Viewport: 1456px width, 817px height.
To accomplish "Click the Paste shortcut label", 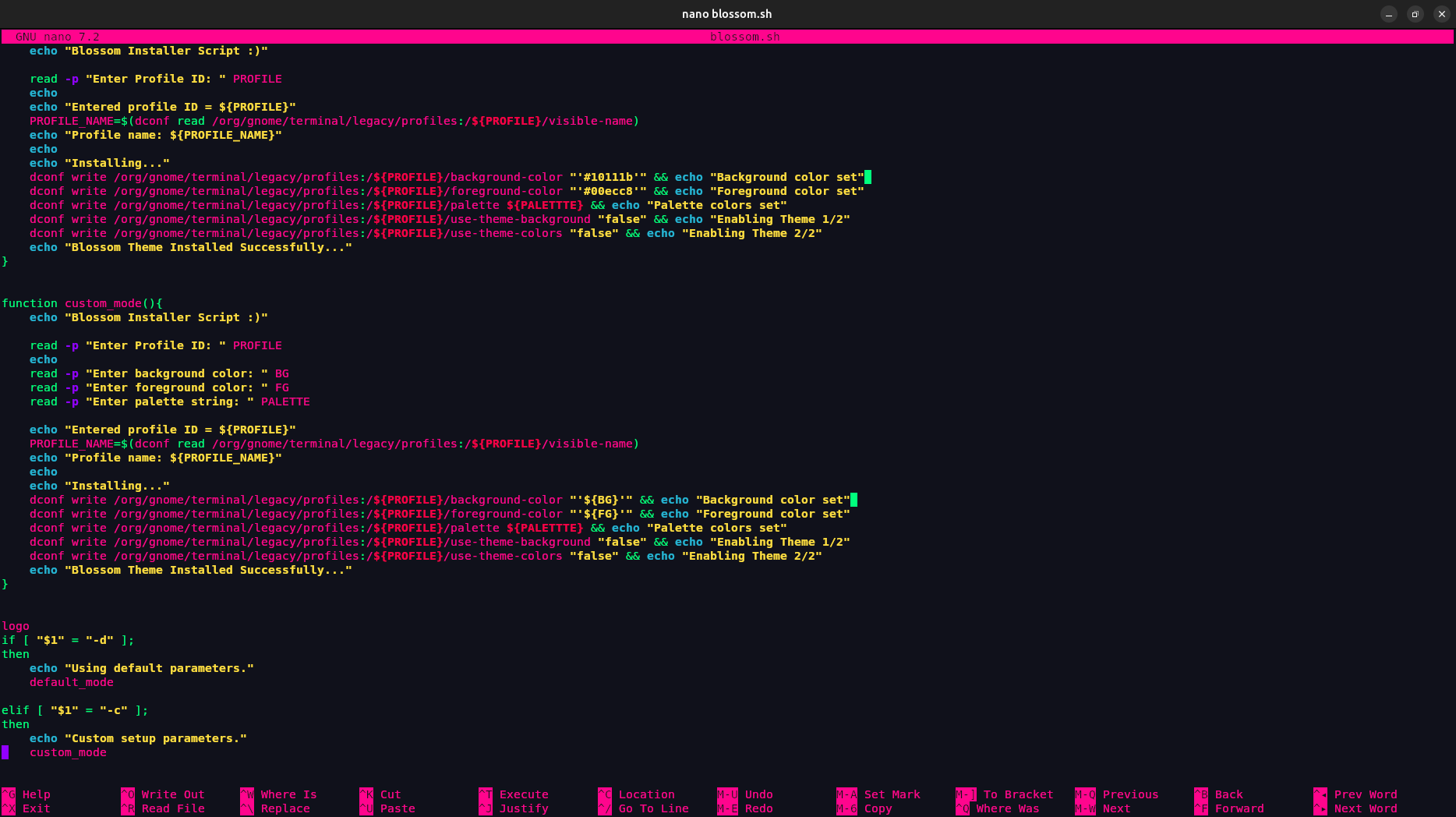I will (398, 808).
